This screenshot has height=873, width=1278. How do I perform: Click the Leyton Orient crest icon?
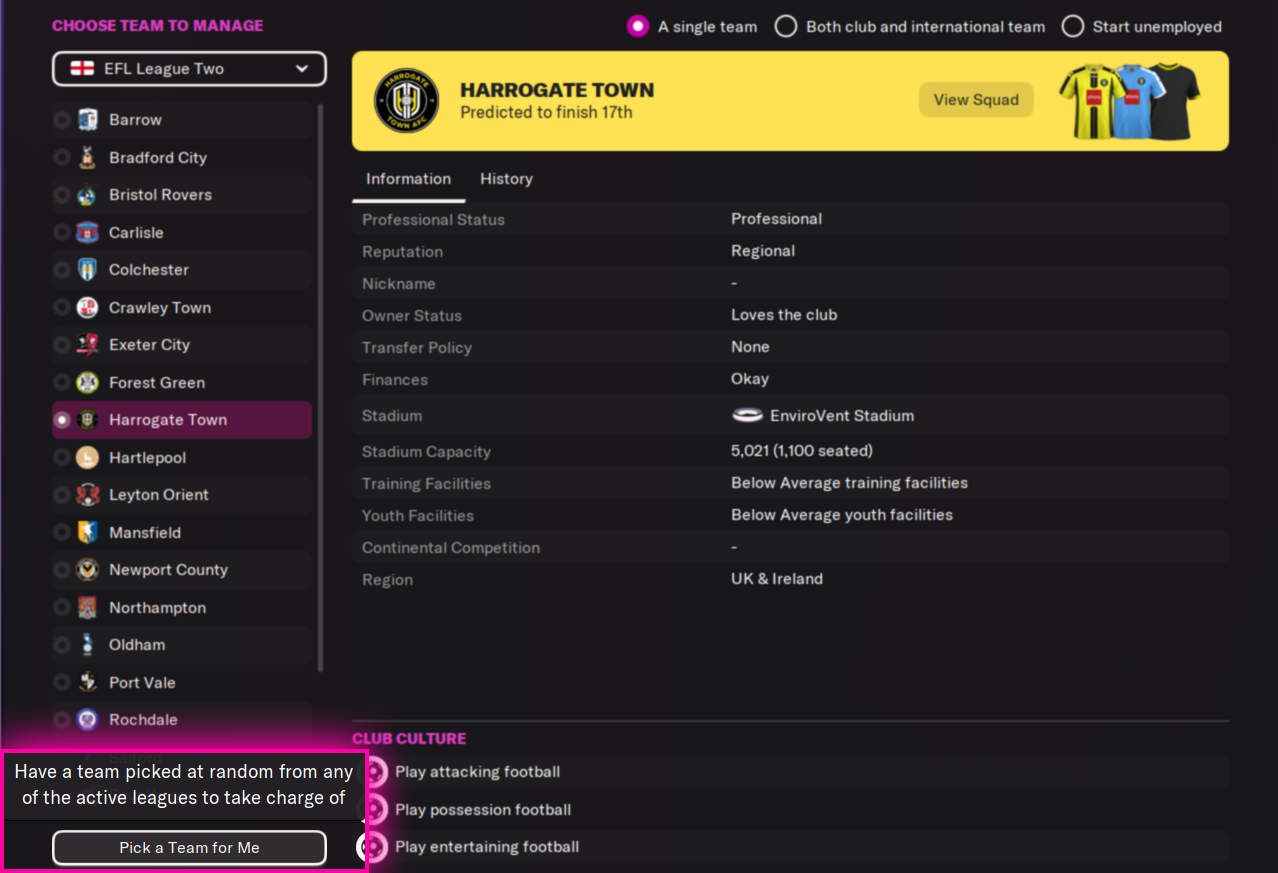pos(88,495)
